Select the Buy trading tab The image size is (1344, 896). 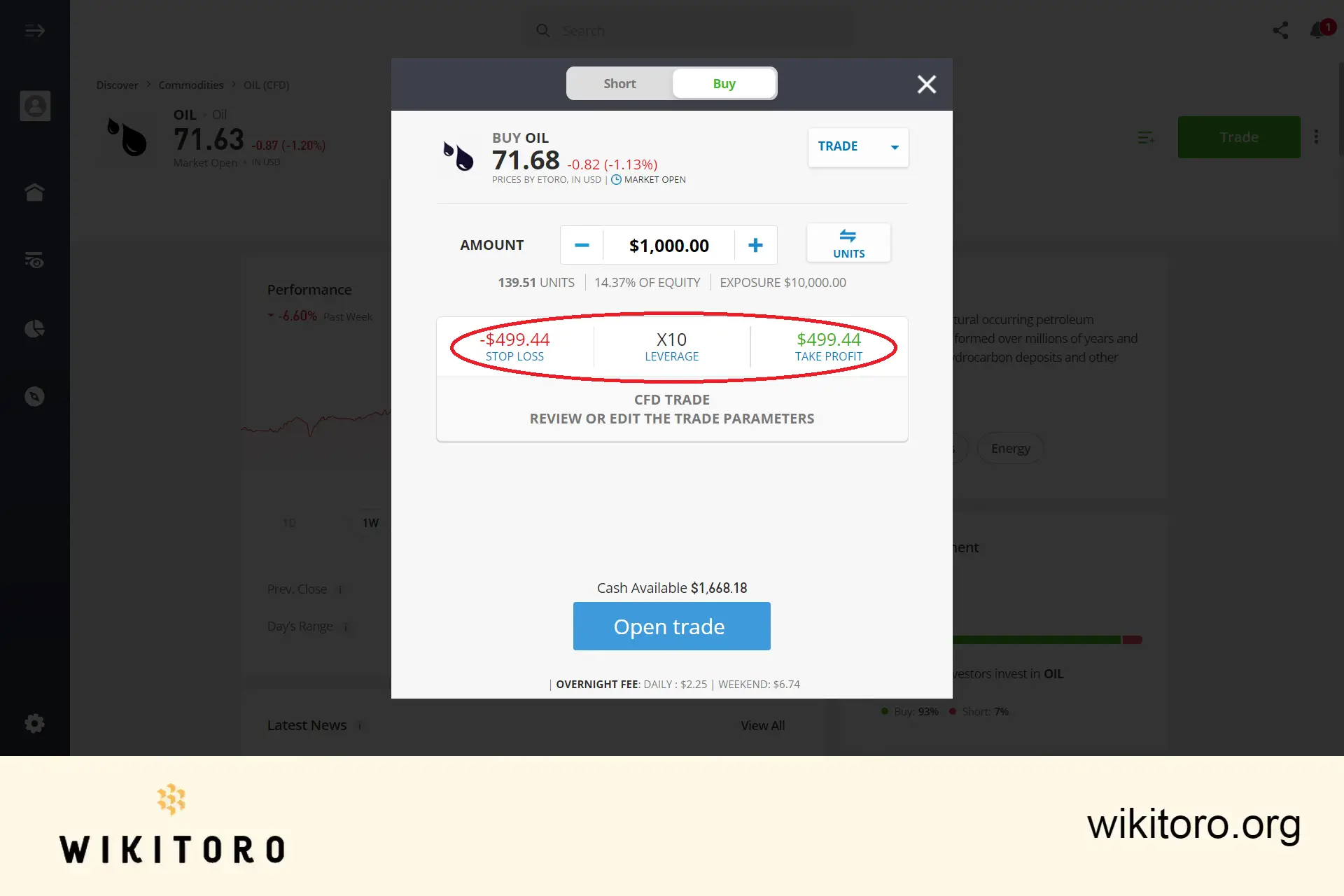pos(724,83)
